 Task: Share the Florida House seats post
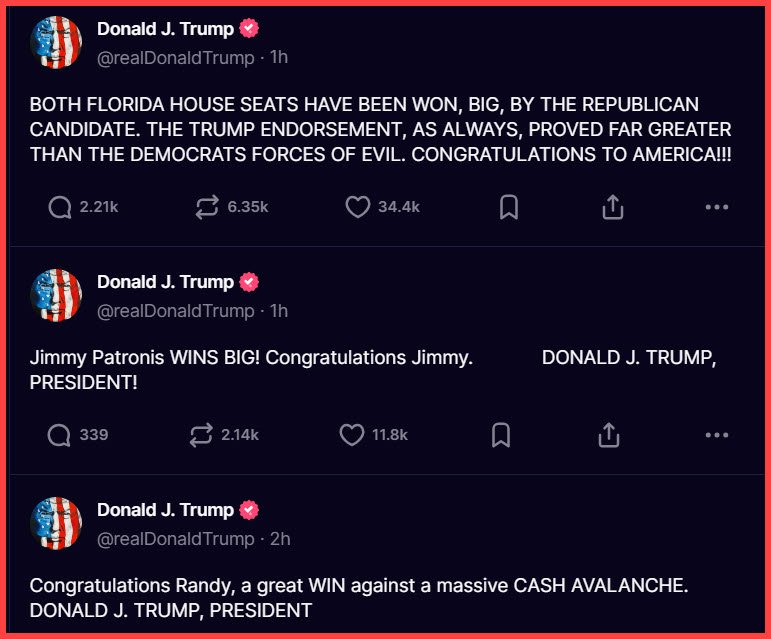pyautogui.click(x=613, y=207)
